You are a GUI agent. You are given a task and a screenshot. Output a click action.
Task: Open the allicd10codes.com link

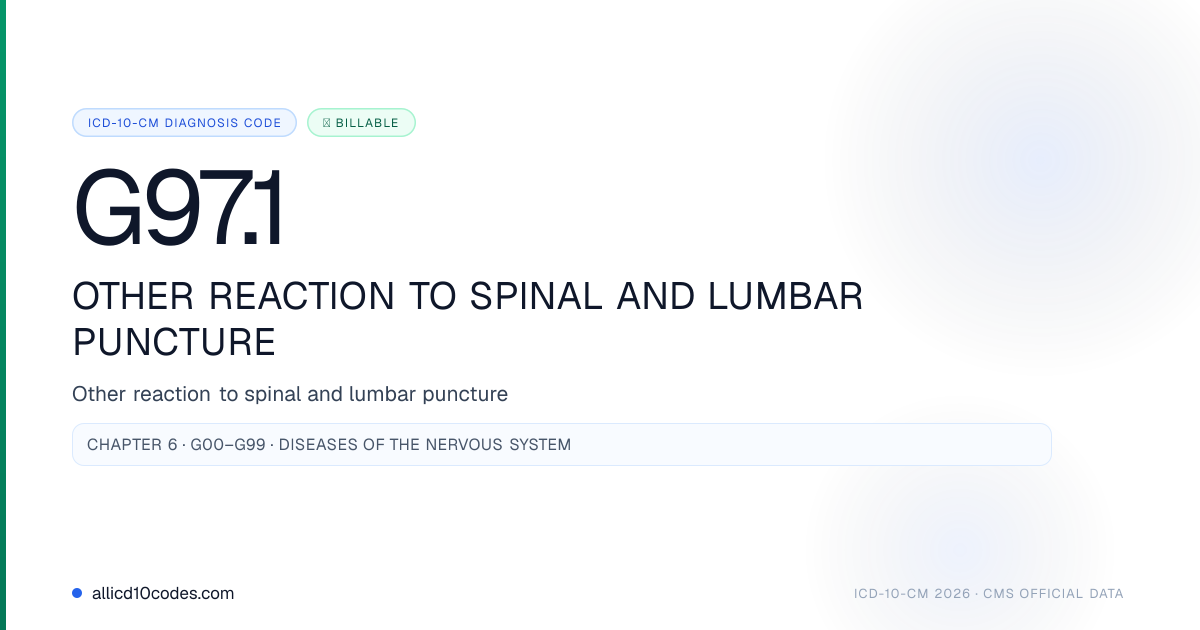point(163,593)
